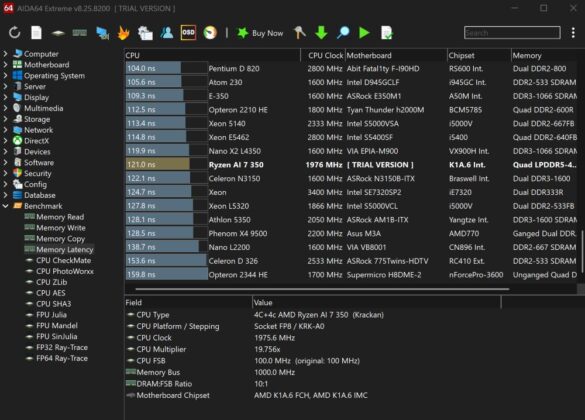Expand the Display tree node
Screen dimensions: 585x420
[x=6, y=97]
